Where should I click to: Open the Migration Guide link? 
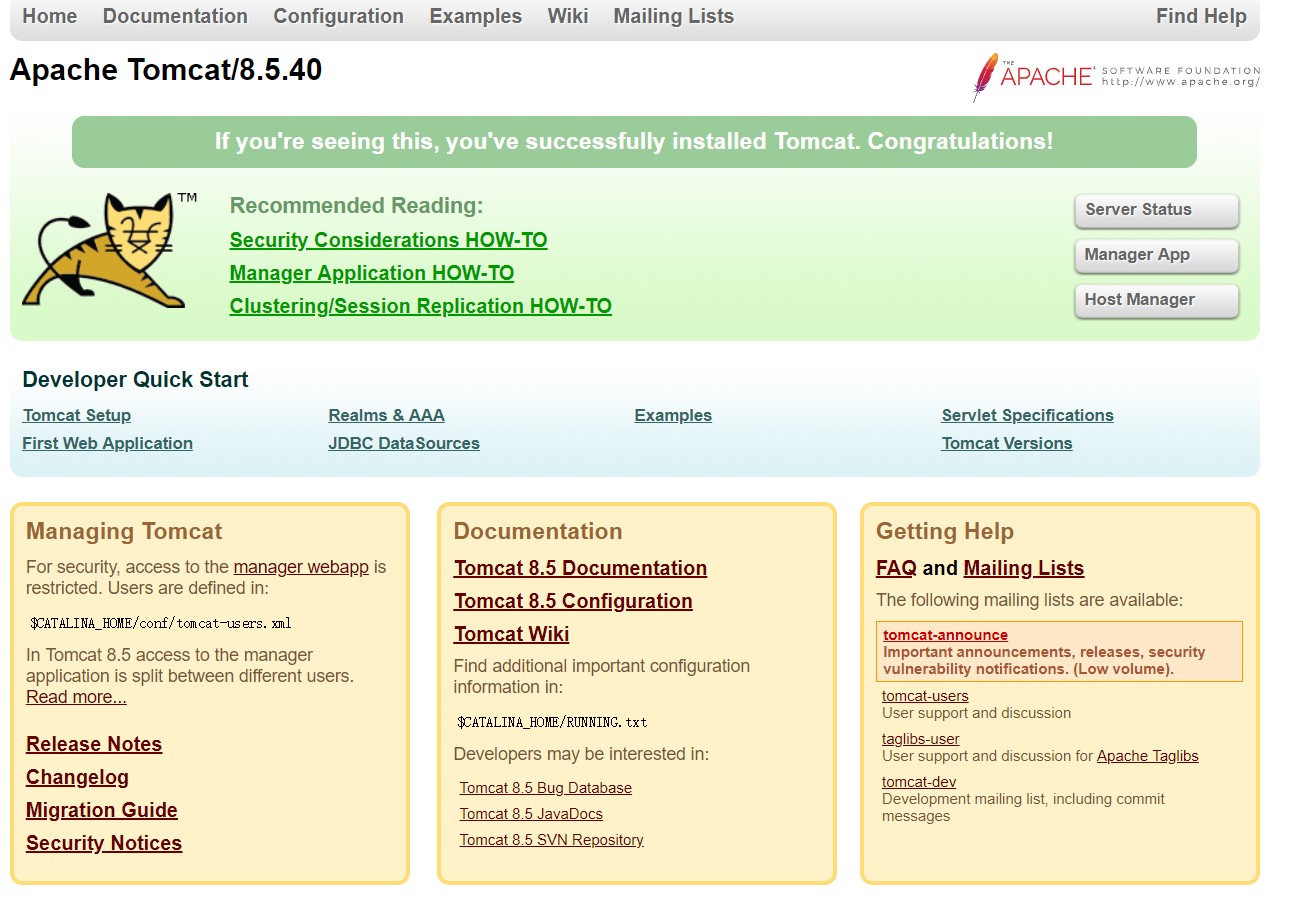click(x=102, y=810)
